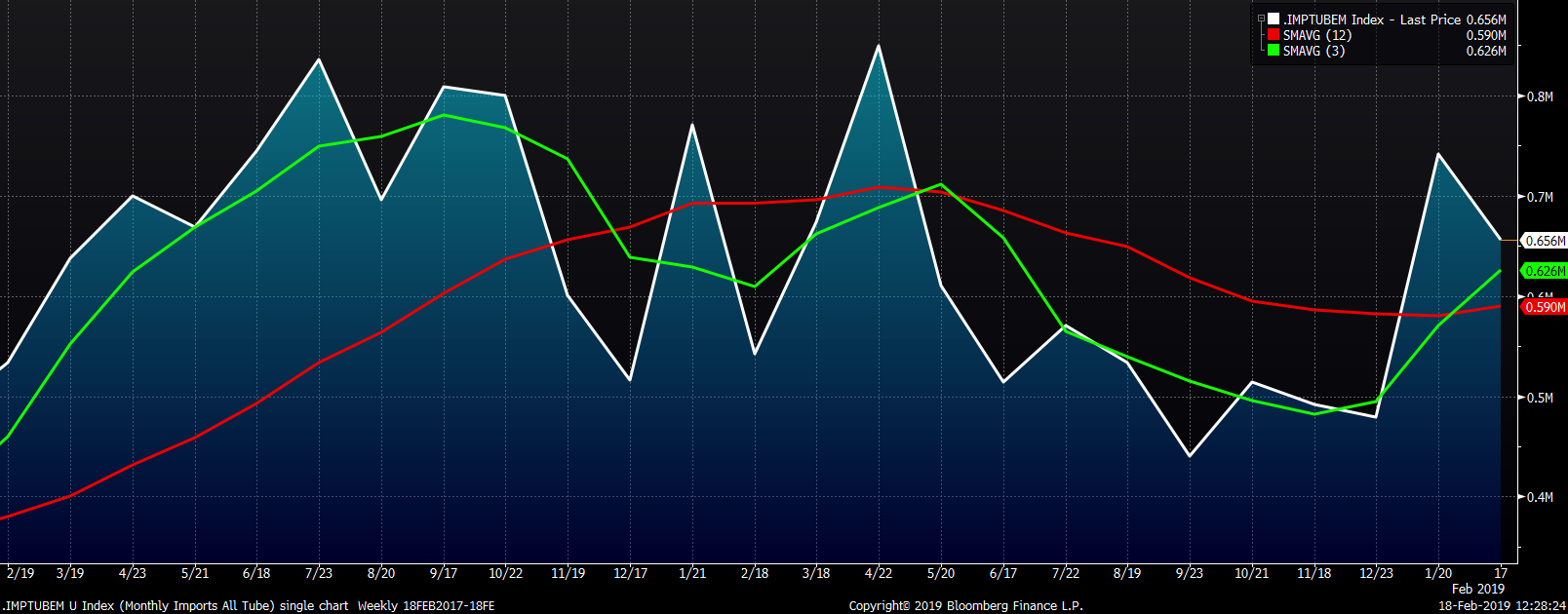The width and height of the screenshot is (1568, 614).
Task: Click the 12/17 date on the x-axis
Action: 630,573
